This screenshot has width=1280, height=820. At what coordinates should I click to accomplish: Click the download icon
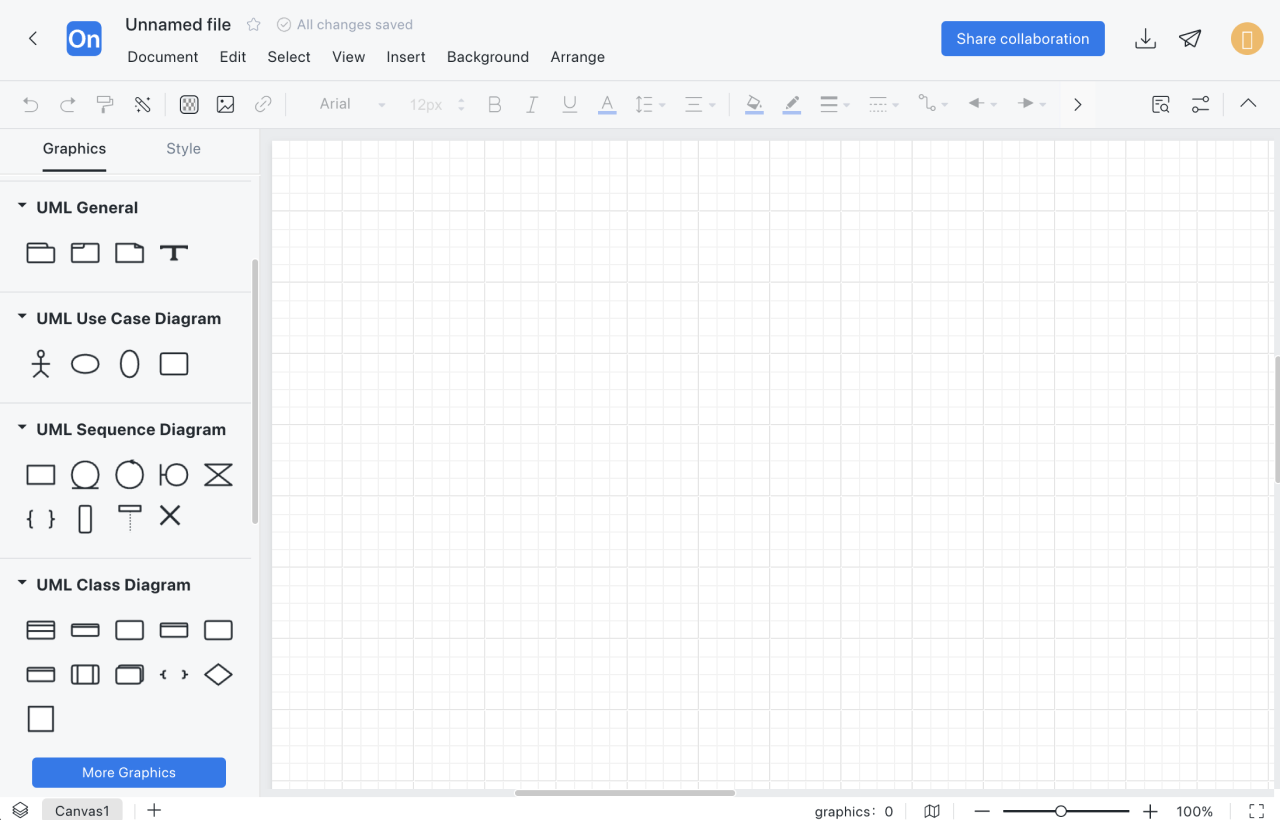coord(1146,39)
